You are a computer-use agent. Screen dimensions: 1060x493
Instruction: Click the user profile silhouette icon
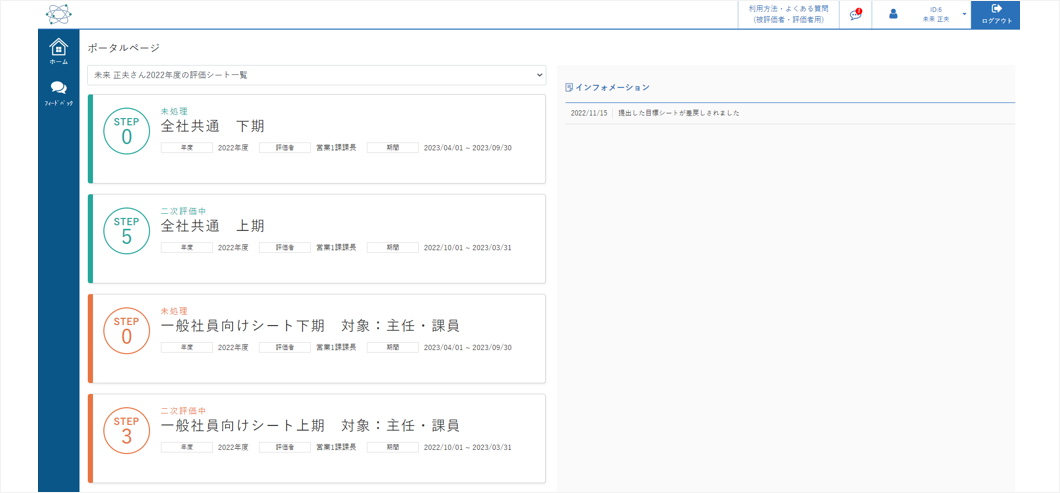(893, 14)
